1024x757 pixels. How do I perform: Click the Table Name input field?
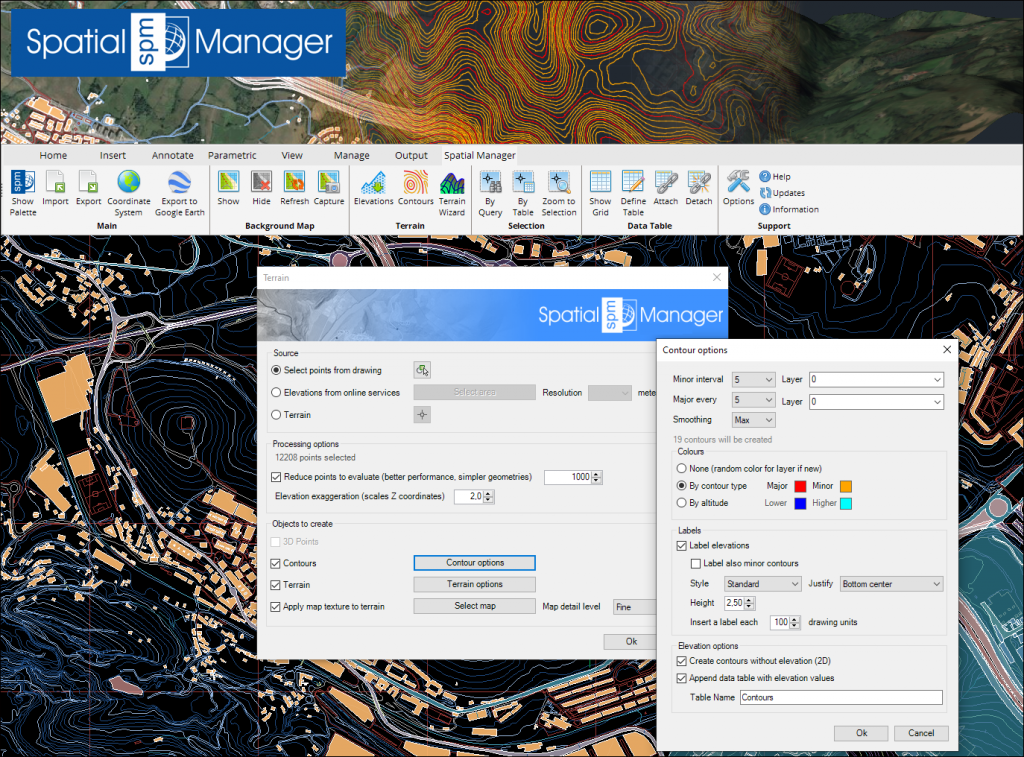(x=841, y=698)
